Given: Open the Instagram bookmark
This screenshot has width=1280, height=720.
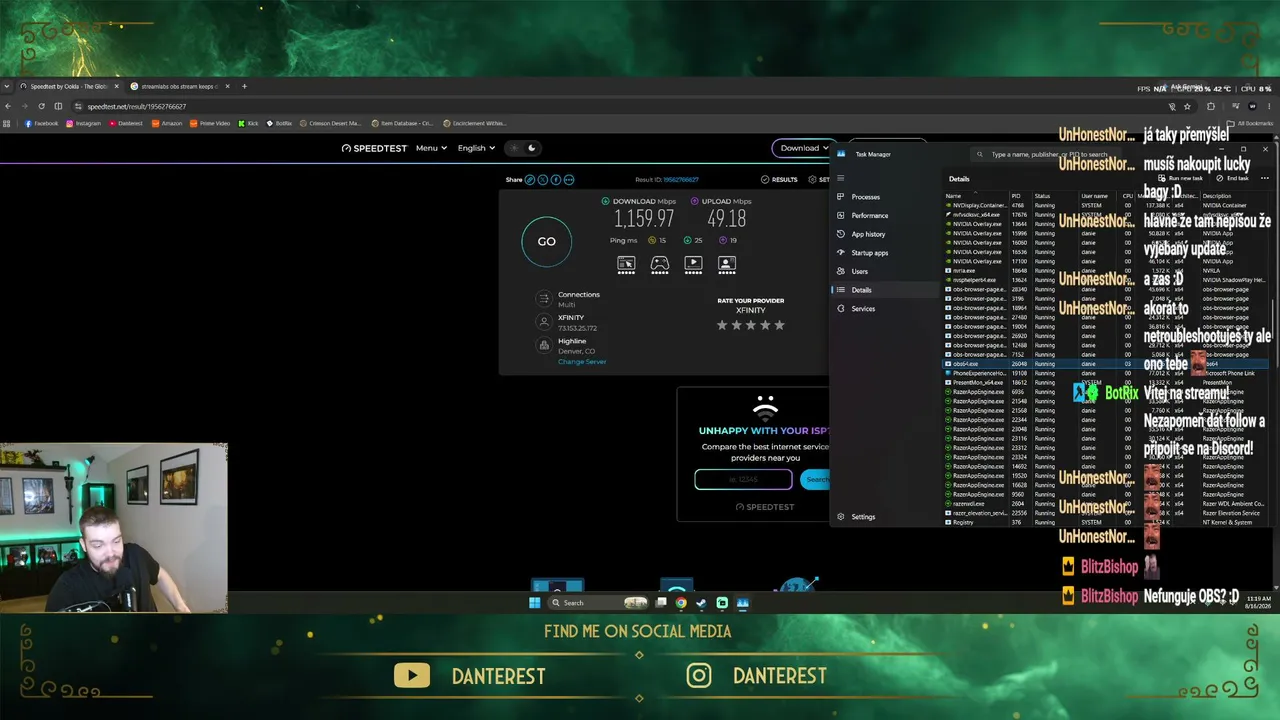Looking at the screenshot, I should (84, 124).
